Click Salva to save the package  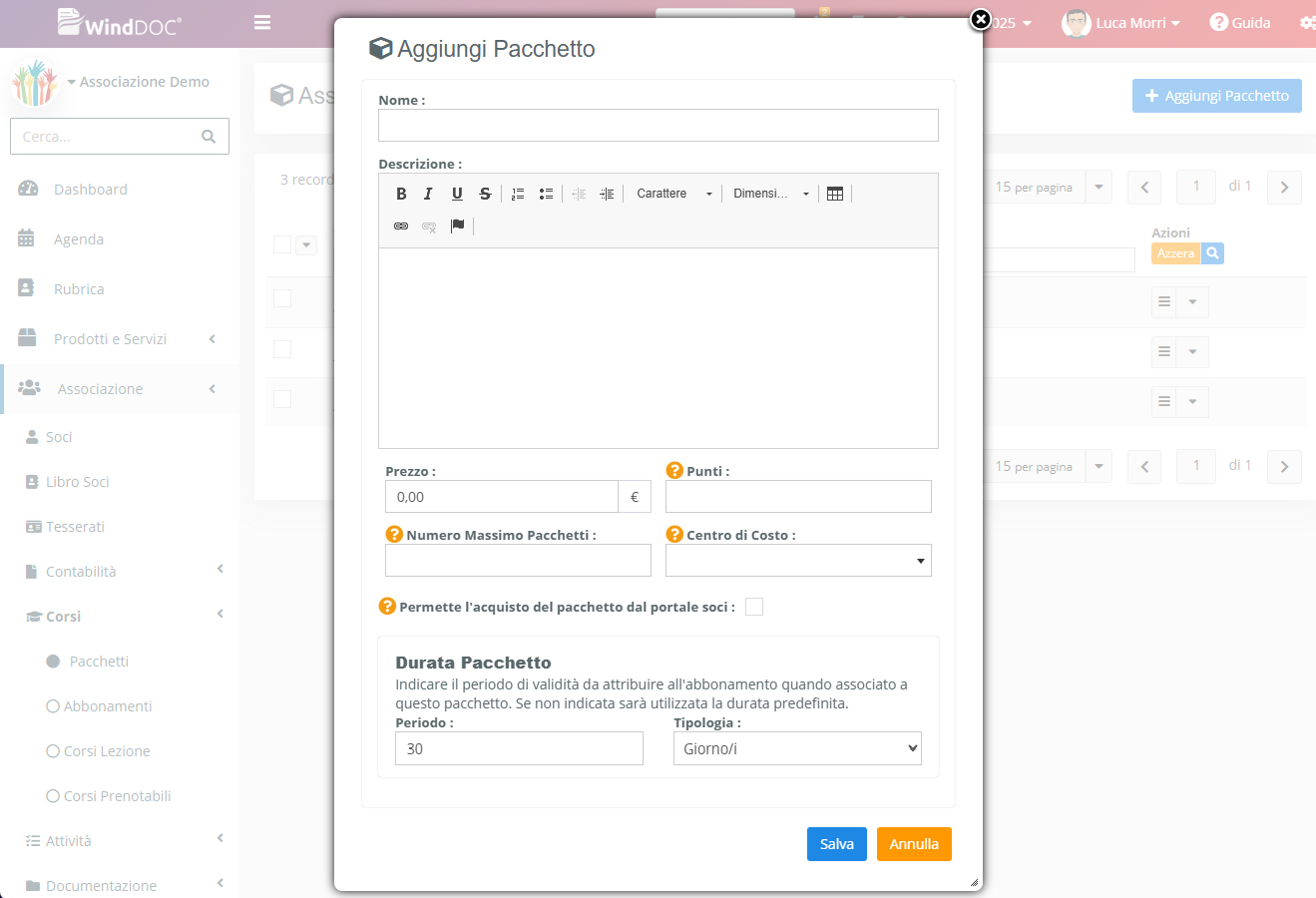[836, 844]
